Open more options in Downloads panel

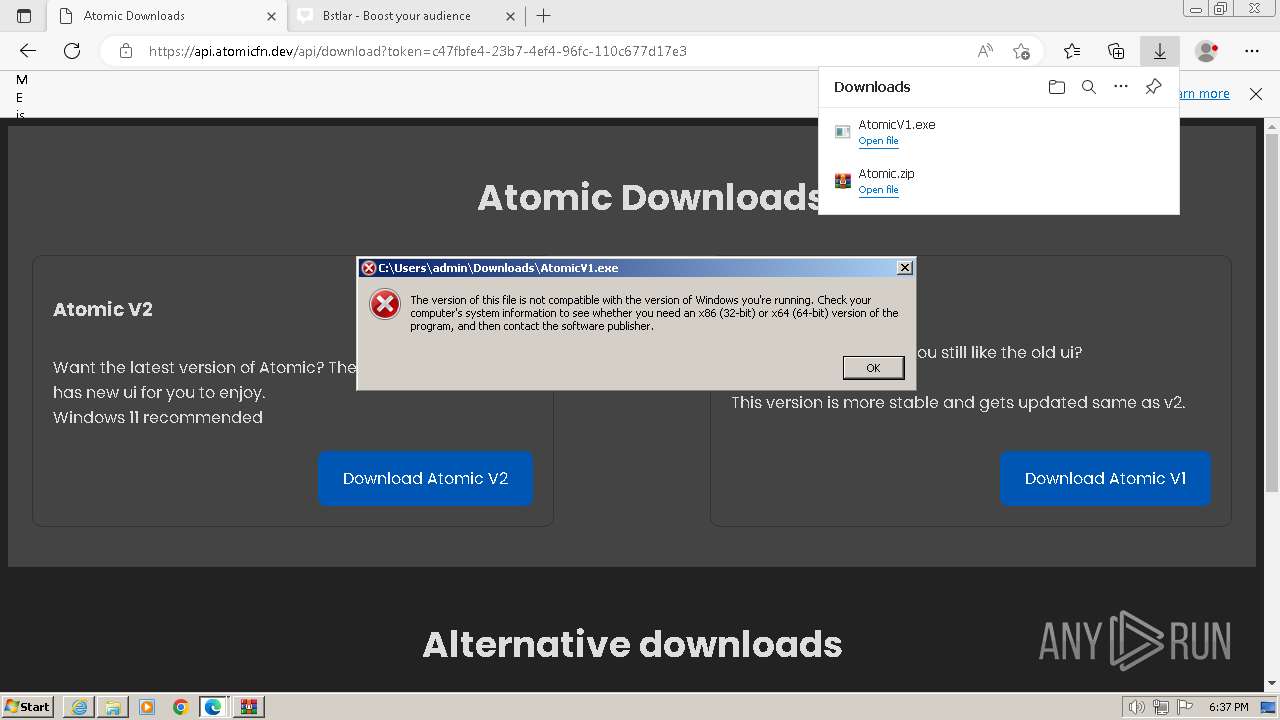tap(1121, 87)
